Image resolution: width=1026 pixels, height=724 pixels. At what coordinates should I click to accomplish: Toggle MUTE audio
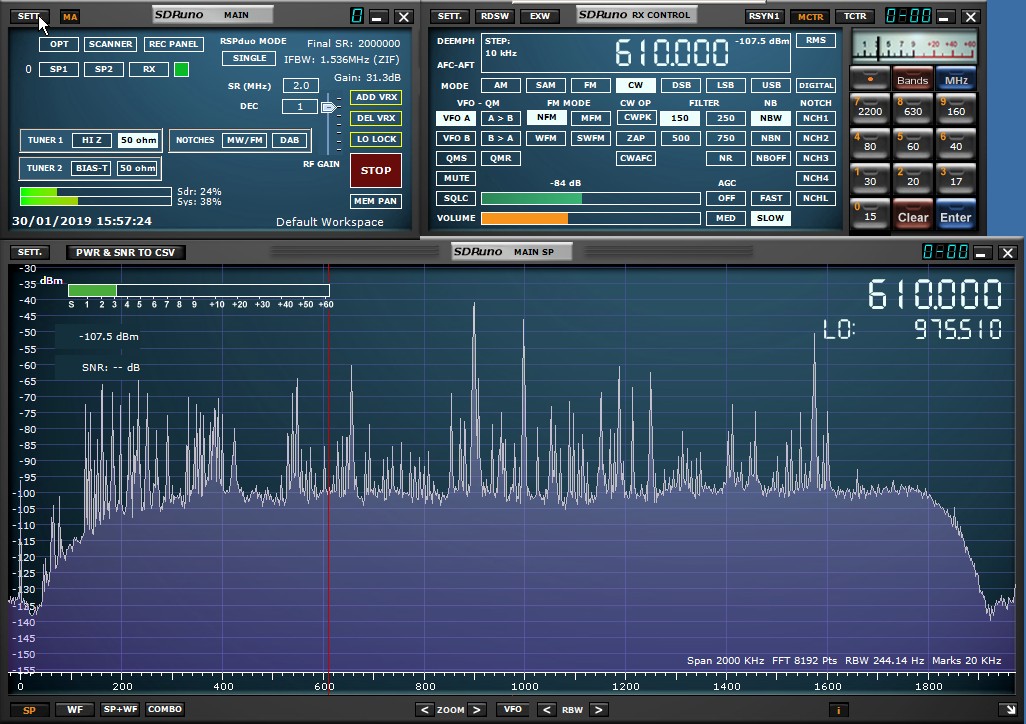click(456, 178)
